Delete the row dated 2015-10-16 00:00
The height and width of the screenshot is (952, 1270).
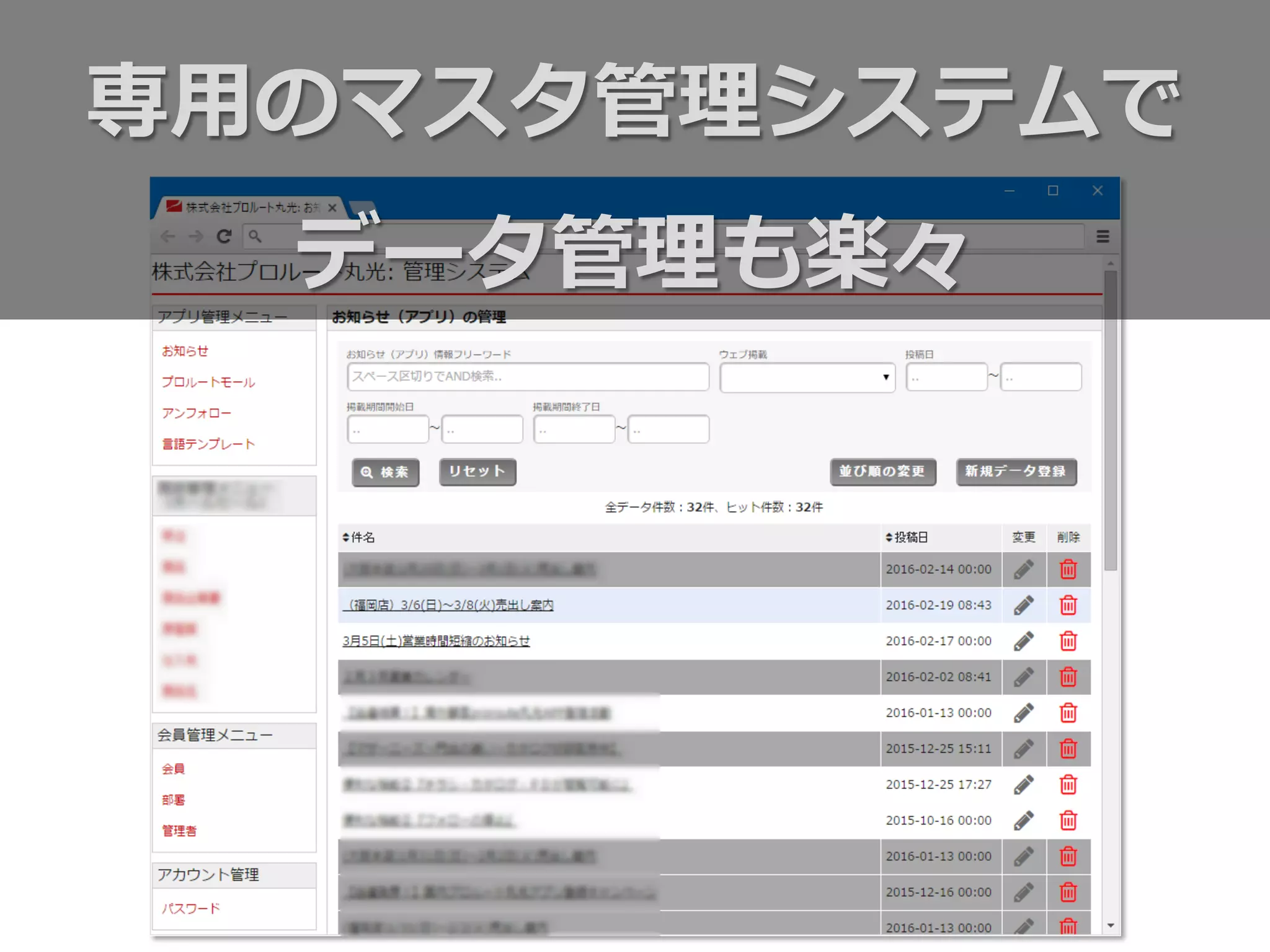click(x=1068, y=821)
